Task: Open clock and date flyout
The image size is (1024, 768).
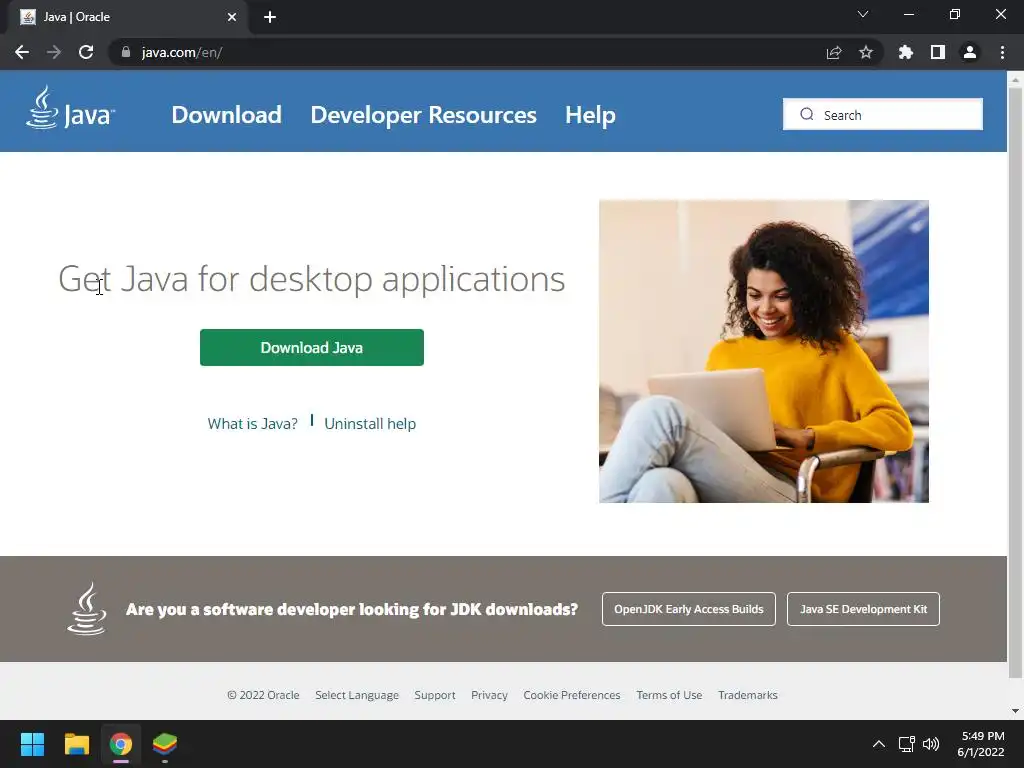Action: click(982, 744)
